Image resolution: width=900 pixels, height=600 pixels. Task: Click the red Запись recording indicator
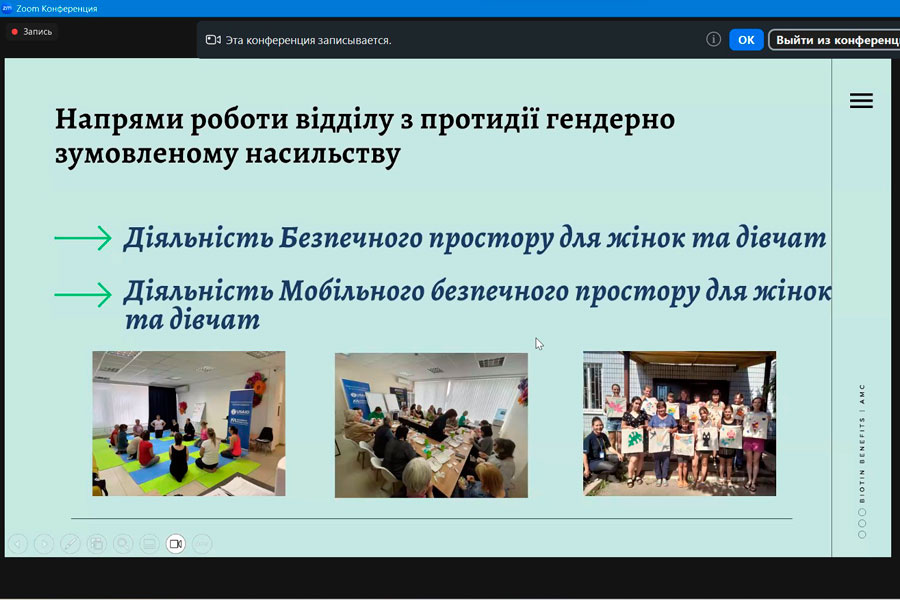(32, 32)
